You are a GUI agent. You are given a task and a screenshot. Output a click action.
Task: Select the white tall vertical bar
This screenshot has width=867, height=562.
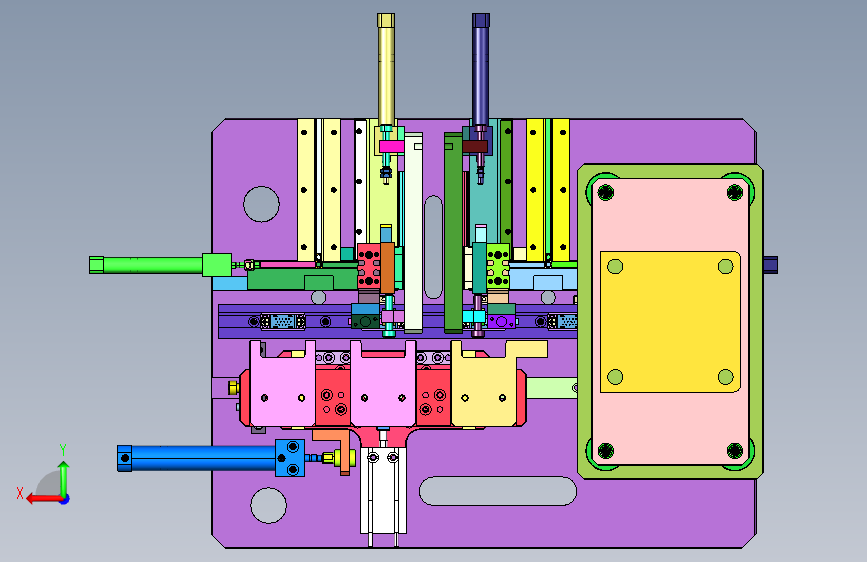[x=413, y=232]
